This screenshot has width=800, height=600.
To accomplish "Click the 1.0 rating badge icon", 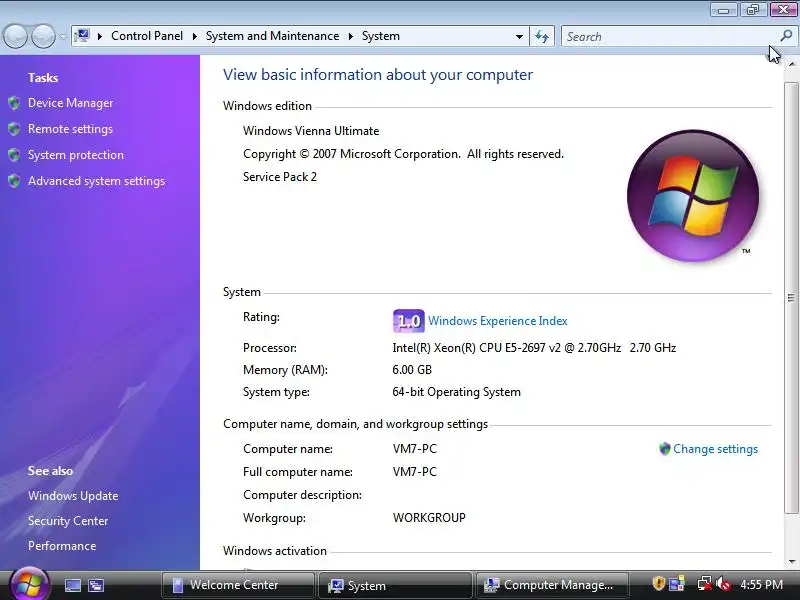I will [409, 321].
